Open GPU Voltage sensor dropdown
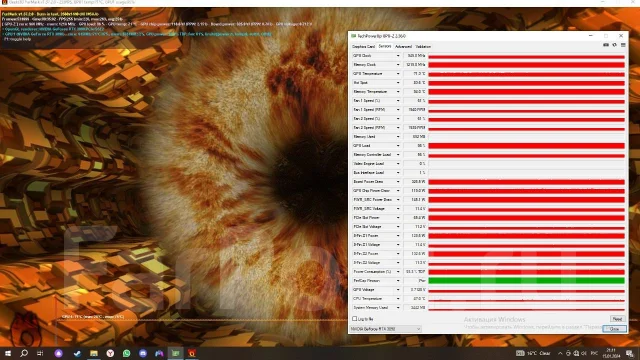Viewport: 640px width, 360px height. pos(398,289)
